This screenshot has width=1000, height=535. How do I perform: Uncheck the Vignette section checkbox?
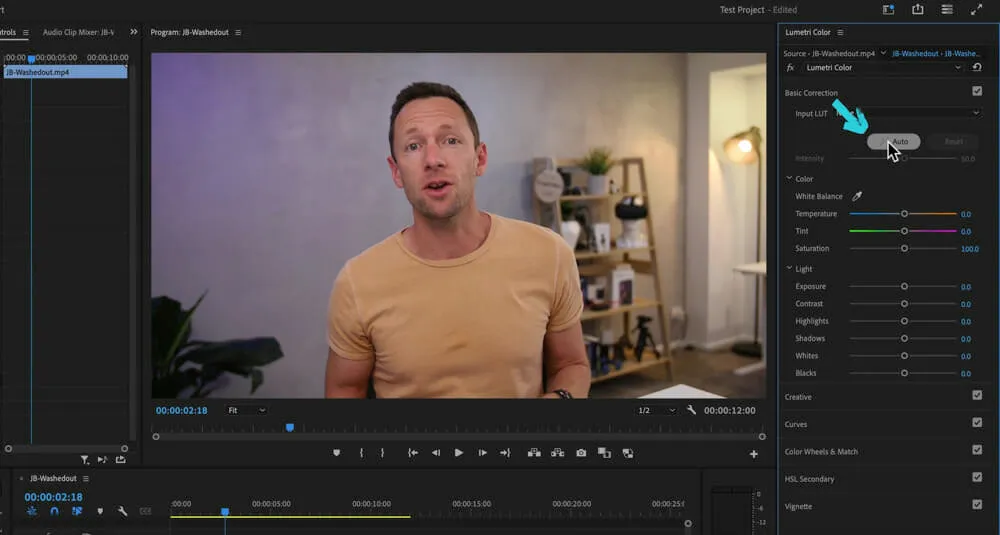coord(977,505)
